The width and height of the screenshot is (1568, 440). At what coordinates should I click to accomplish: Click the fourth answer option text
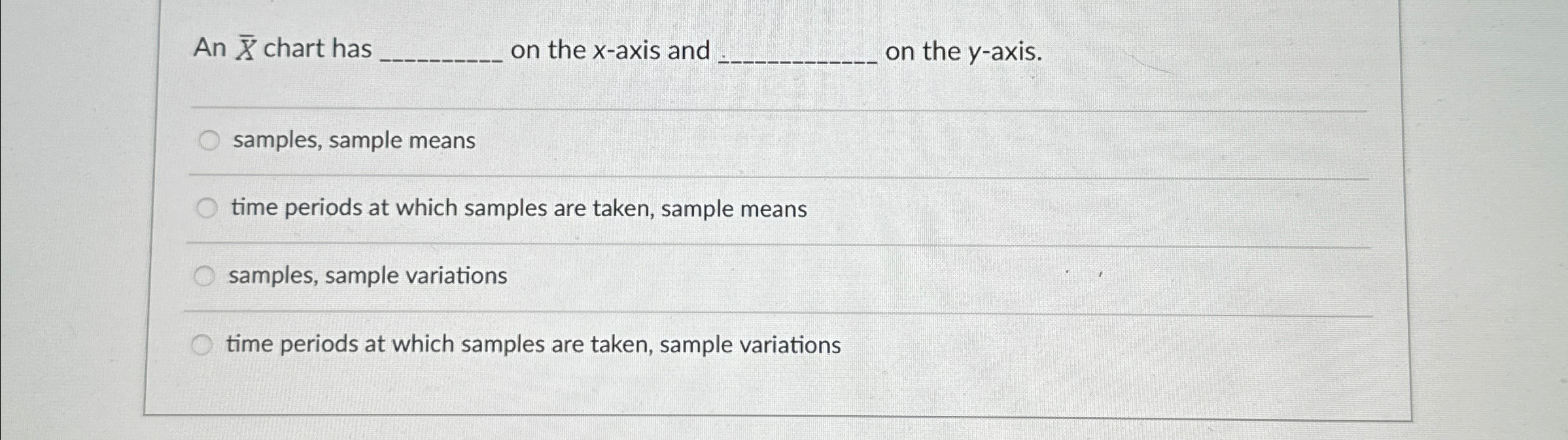[533, 344]
